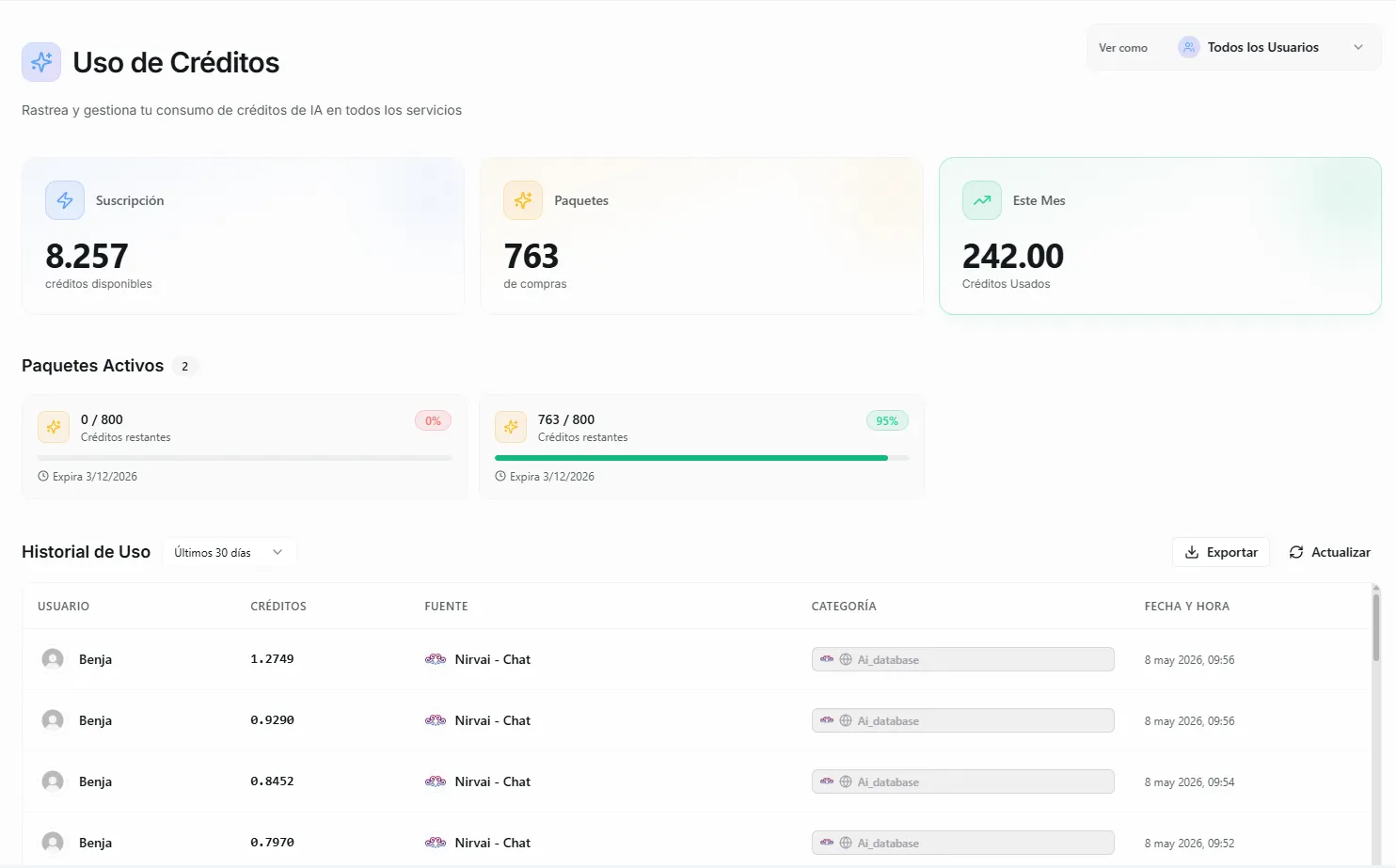1396x868 pixels.
Task: Click the users icon next to Todos los Usuarios
Action: coord(1189,47)
